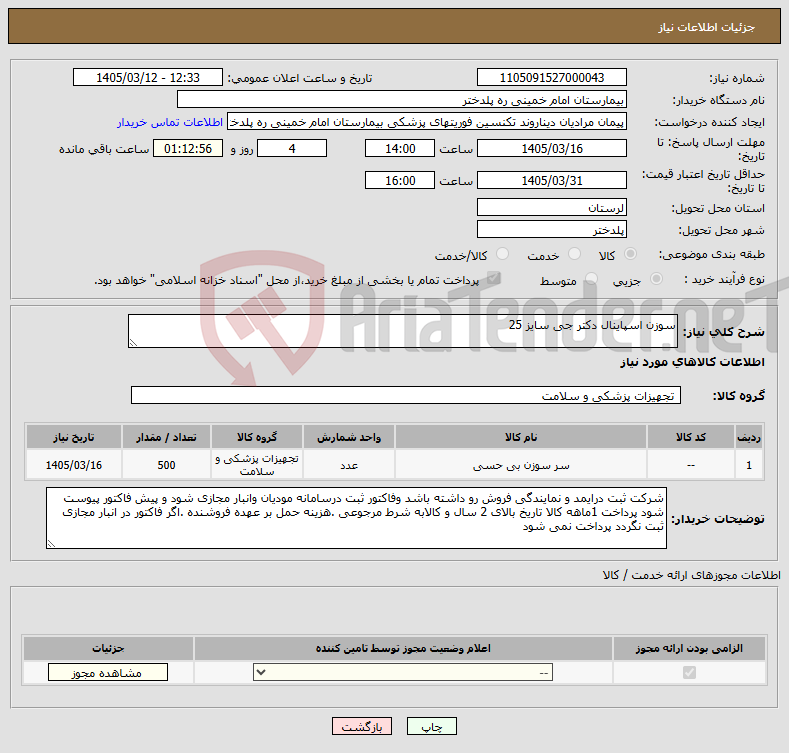
Task: Click the مشاهده مجوز button
Action: [108, 672]
